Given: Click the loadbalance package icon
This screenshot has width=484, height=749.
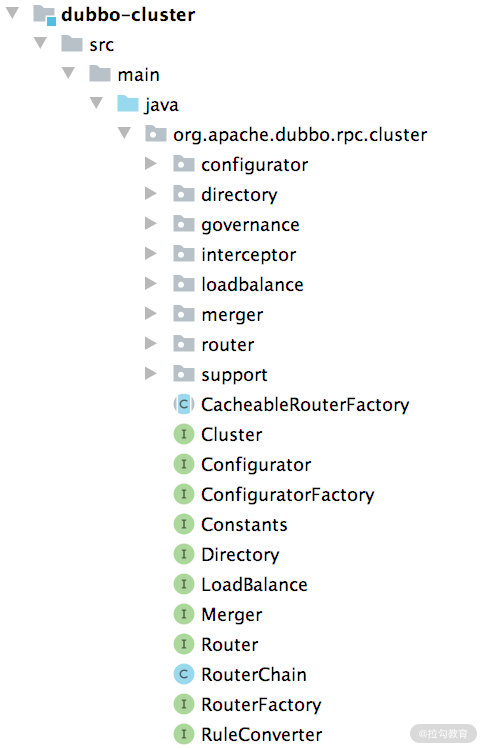Looking at the screenshot, I should [x=183, y=284].
